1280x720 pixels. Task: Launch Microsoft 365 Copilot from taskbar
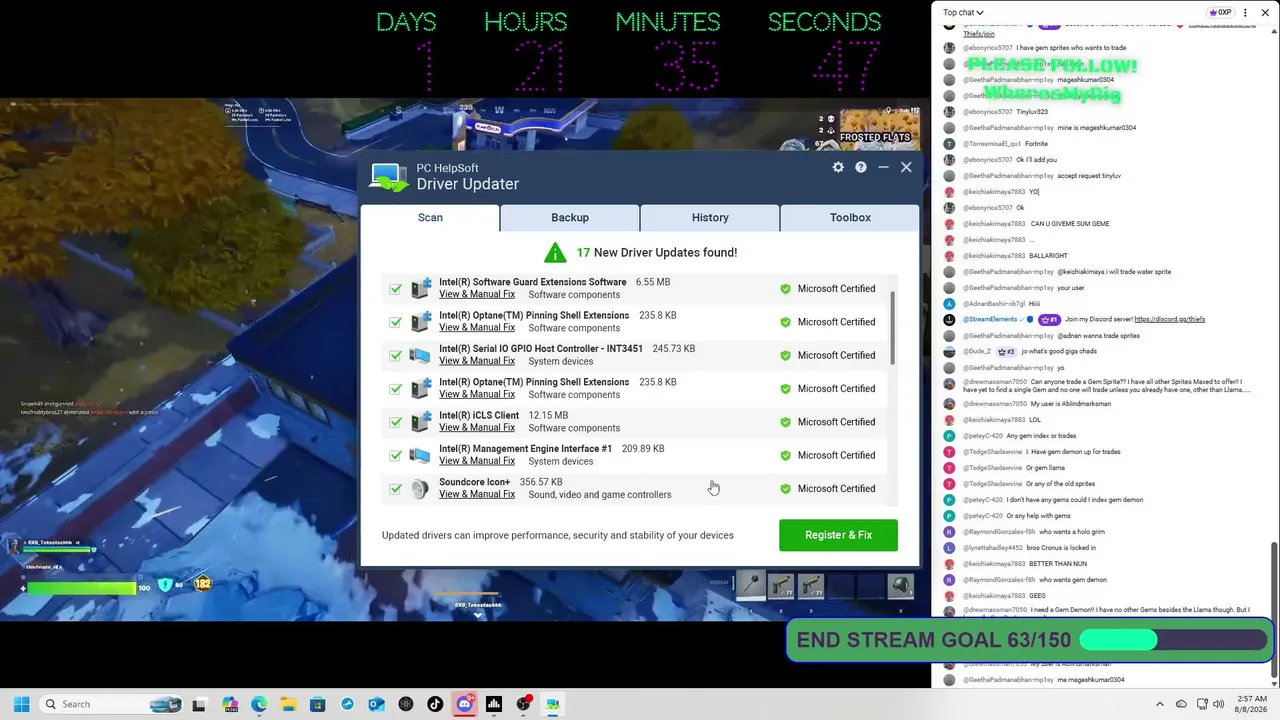230,704
